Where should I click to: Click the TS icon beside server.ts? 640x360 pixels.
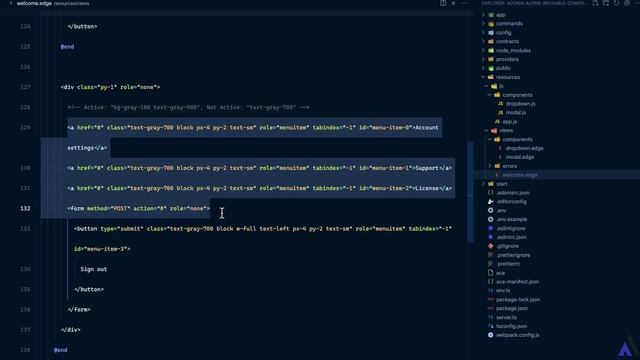pos(491,317)
